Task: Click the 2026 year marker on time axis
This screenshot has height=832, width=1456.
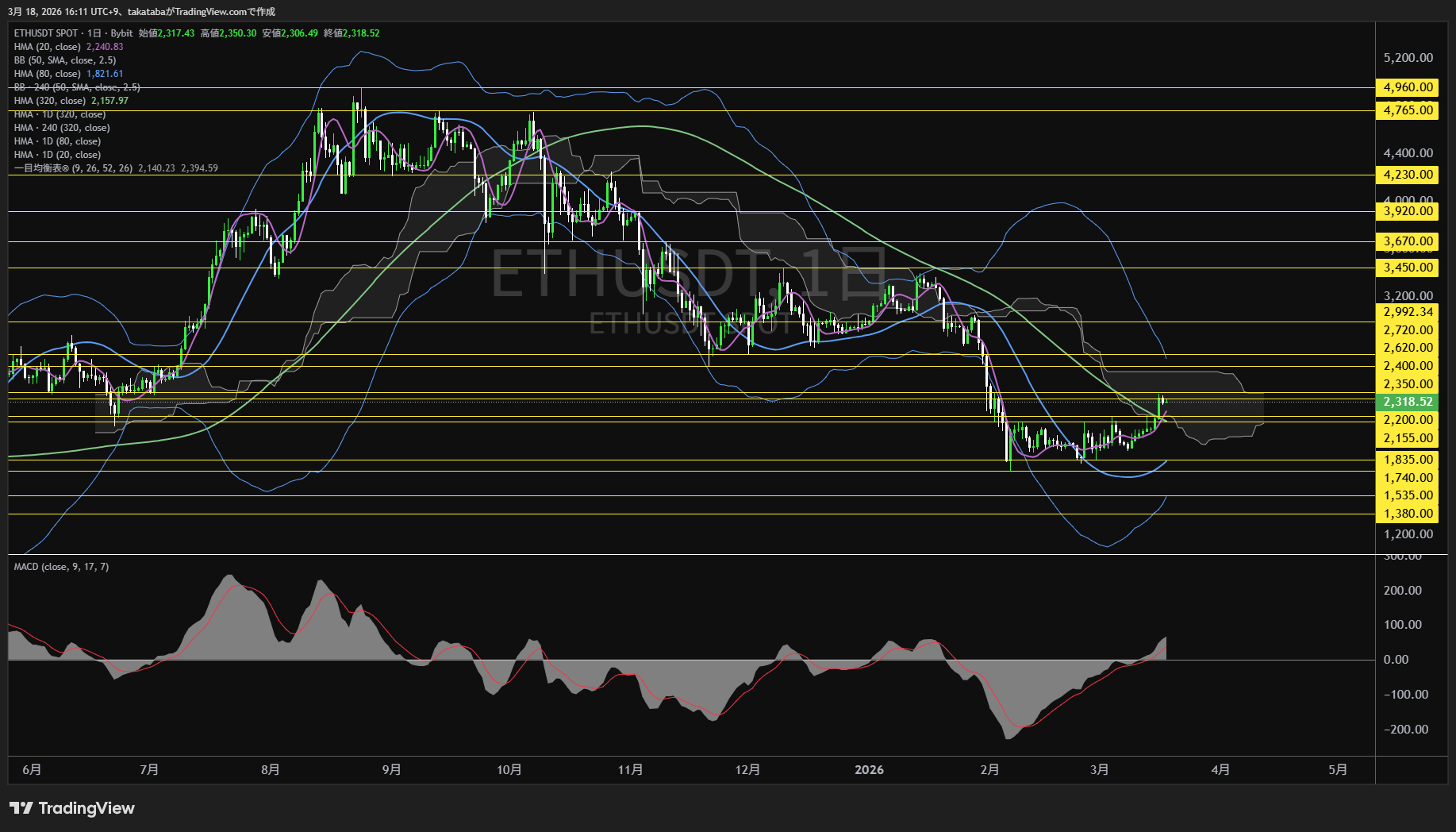Action: pos(869,770)
